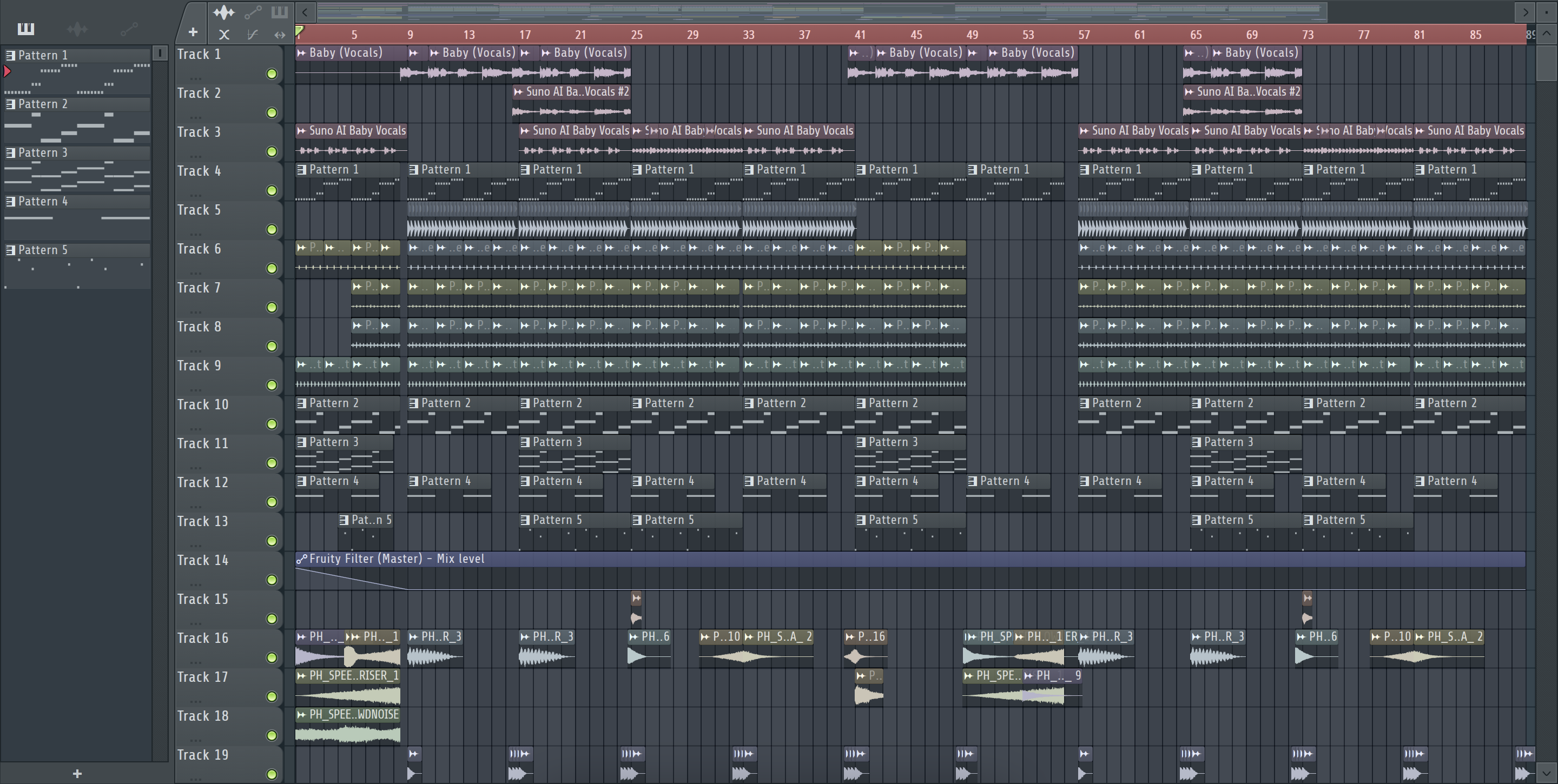The image size is (1558, 784).
Task: Click the piano-roll icon of Pattern 4 in the picker
Action: point(10,201)
